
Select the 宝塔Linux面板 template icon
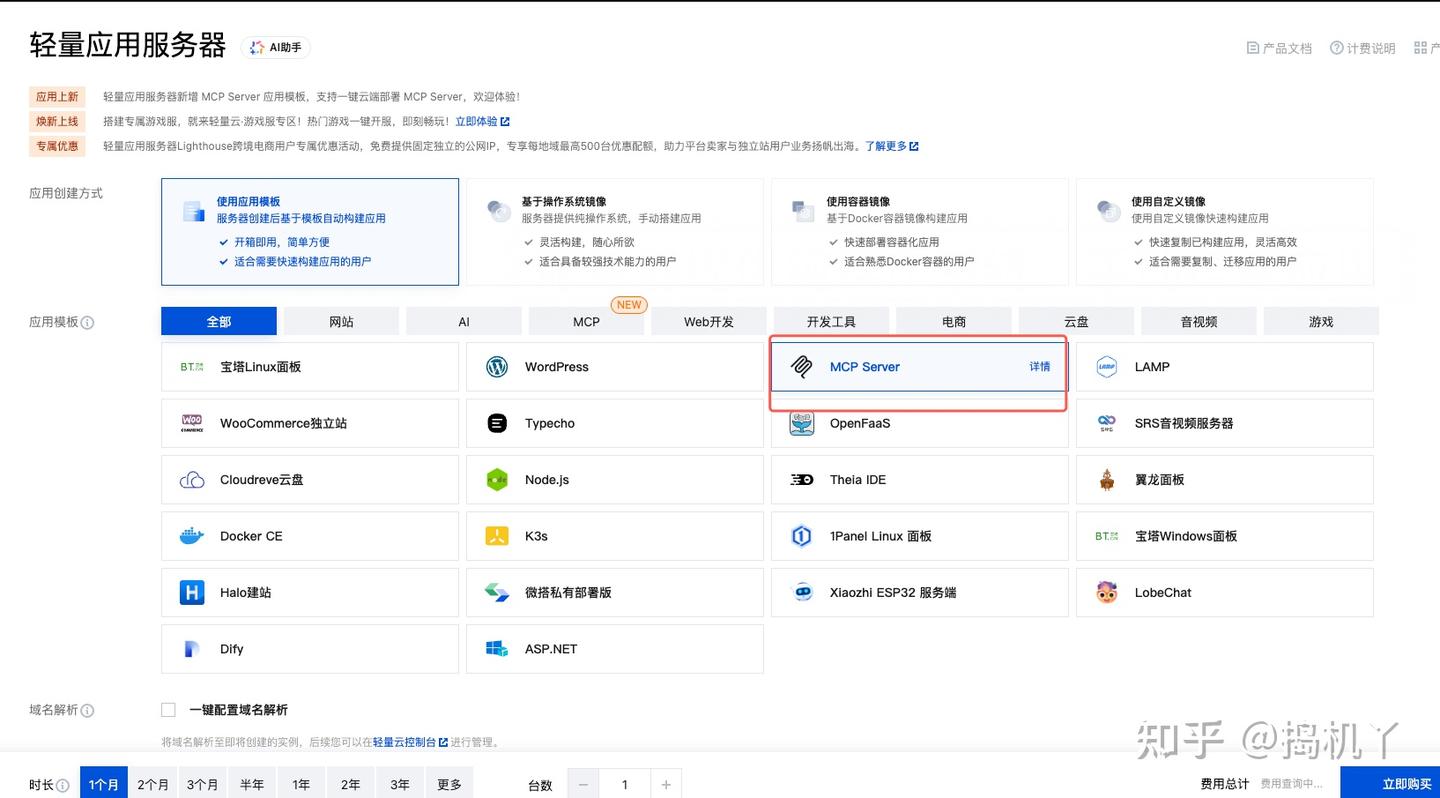click(x=192, y=367)
